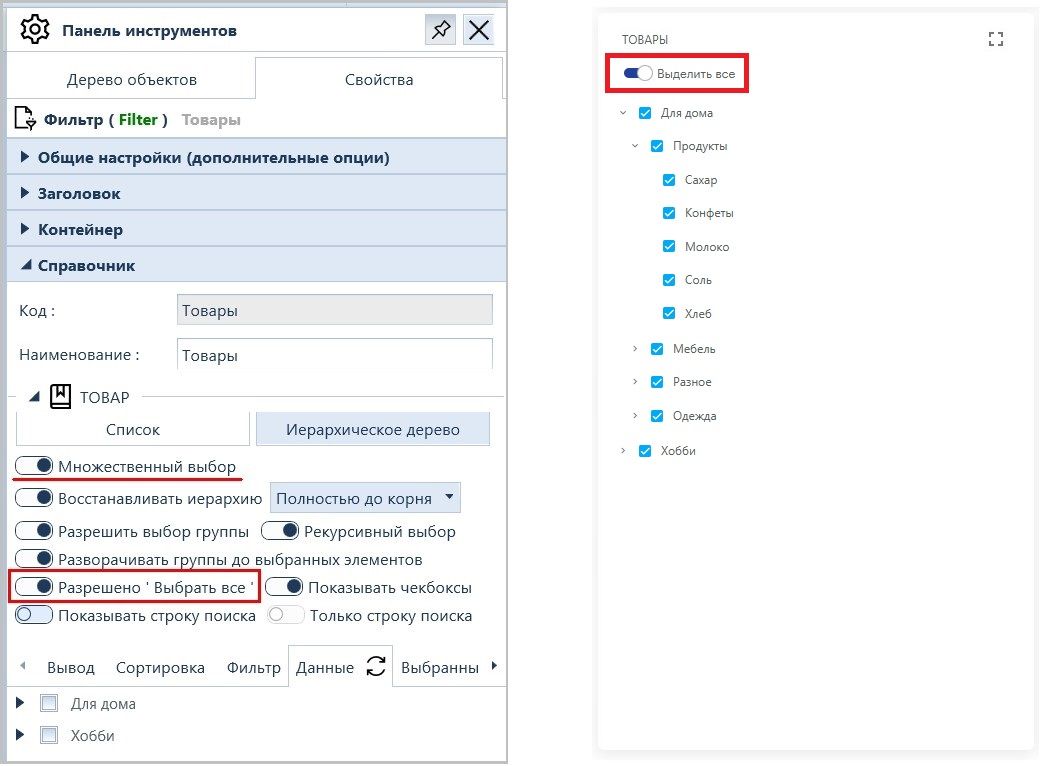This screenshot has height=766, width=1048.
Task: Collapse Продукты in the preview tree
Action: (635, 146)
